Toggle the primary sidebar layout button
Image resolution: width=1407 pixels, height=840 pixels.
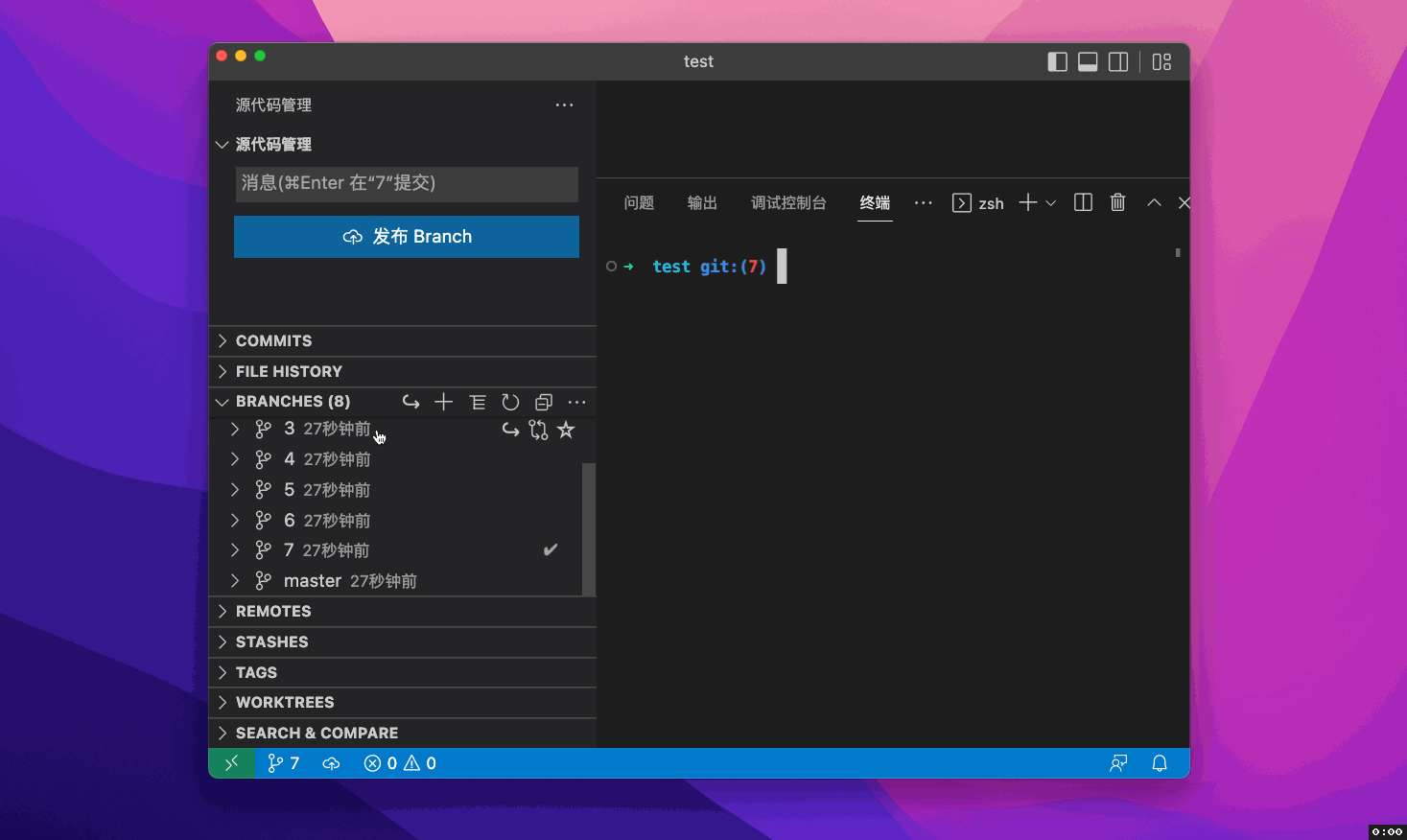[1057, 62]
